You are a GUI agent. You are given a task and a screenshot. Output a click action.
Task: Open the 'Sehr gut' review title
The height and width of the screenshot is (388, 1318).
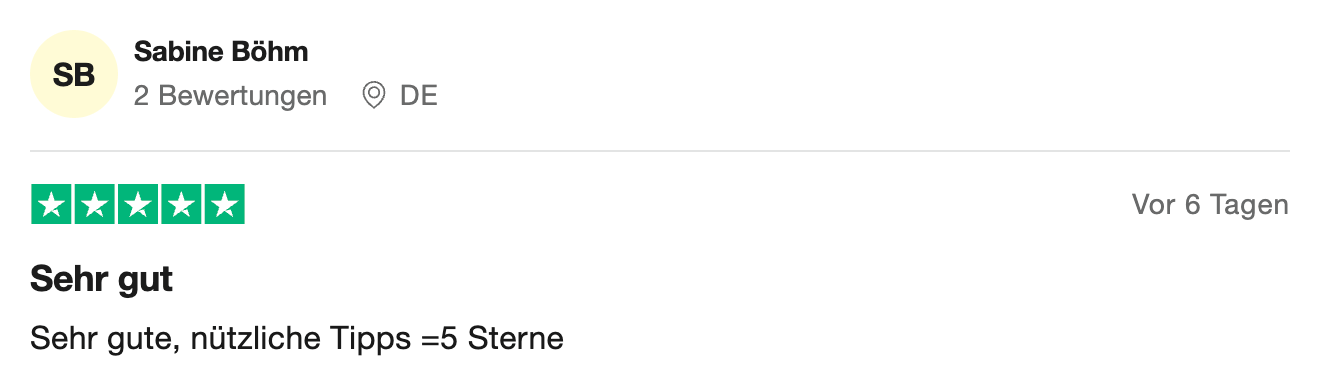pos(102,279)
